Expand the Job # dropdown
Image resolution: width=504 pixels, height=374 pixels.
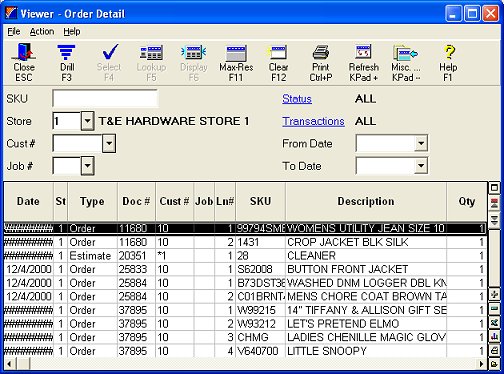click(87, 166)
